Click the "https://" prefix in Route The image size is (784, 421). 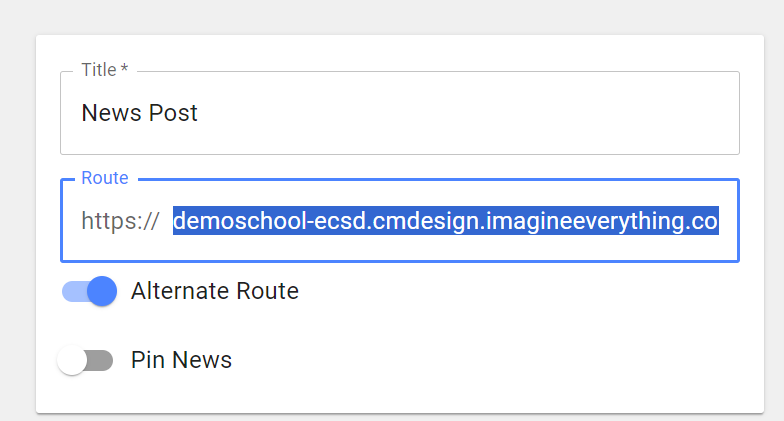(x=120, y=221)
